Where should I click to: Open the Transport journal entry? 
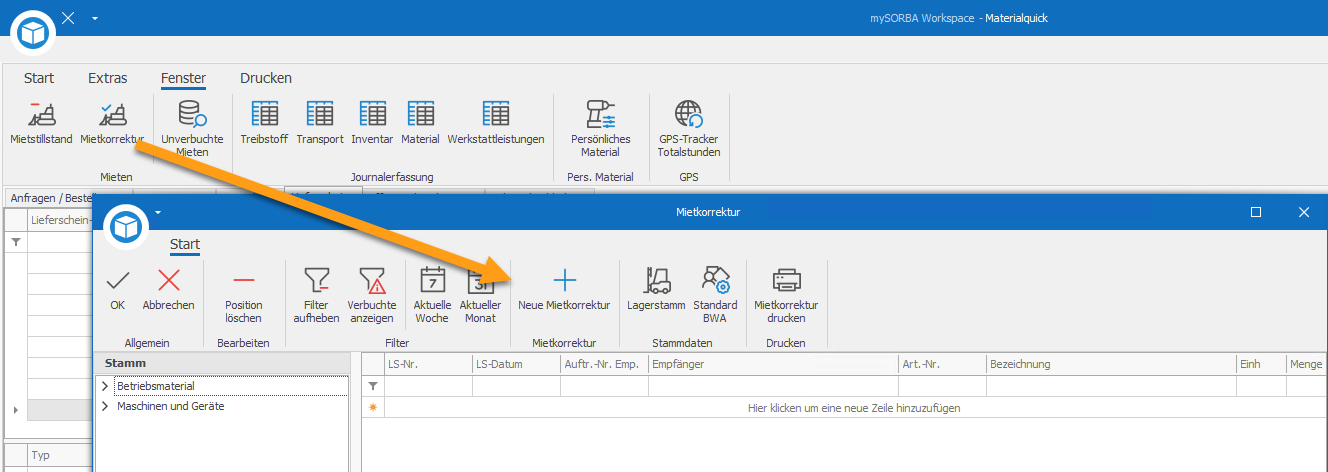[x=320, y=123]
